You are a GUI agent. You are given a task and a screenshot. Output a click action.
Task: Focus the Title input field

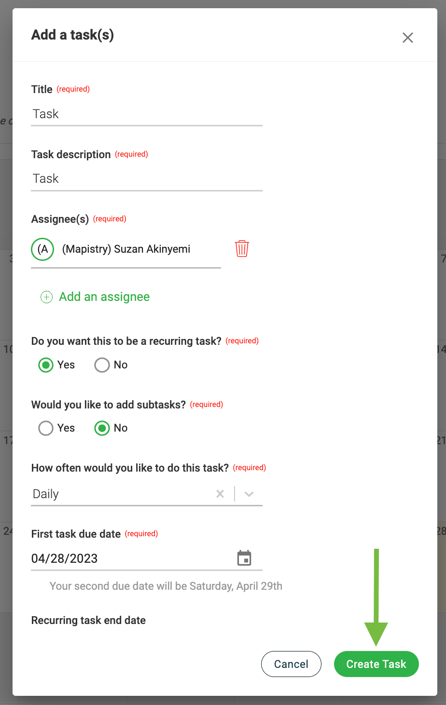click(147, 114)
